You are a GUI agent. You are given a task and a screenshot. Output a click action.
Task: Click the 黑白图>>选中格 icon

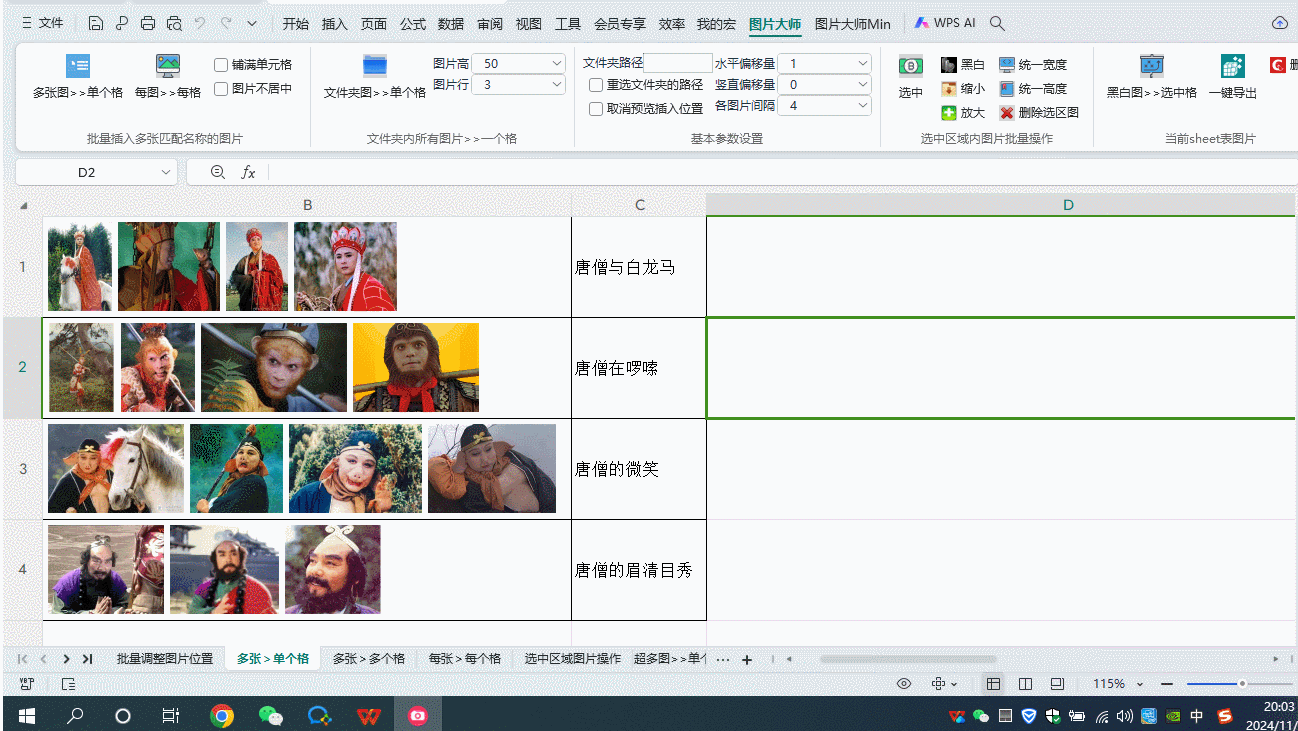coord(1152,66)
